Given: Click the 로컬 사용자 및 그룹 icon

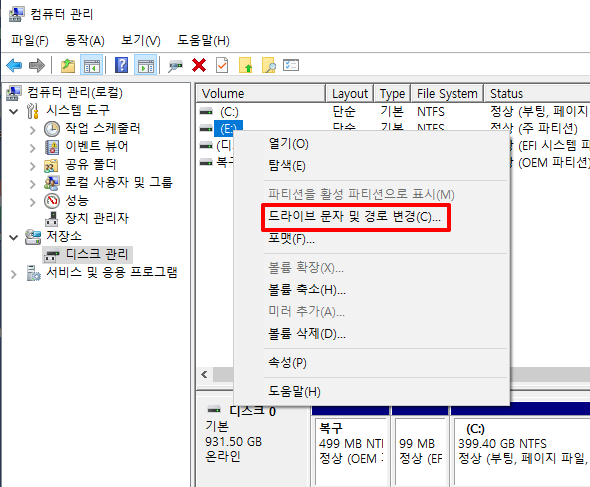Looking at the screenshot, I should [x=52, y=183].
